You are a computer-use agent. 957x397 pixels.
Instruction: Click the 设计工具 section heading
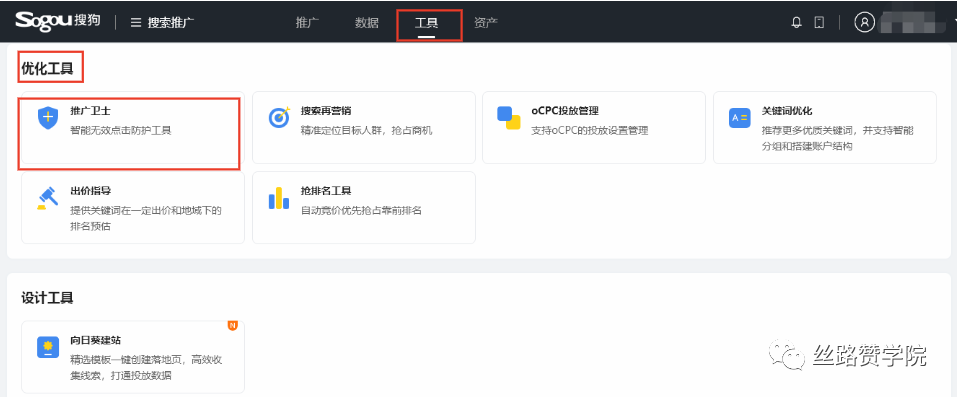coord(47,298)
